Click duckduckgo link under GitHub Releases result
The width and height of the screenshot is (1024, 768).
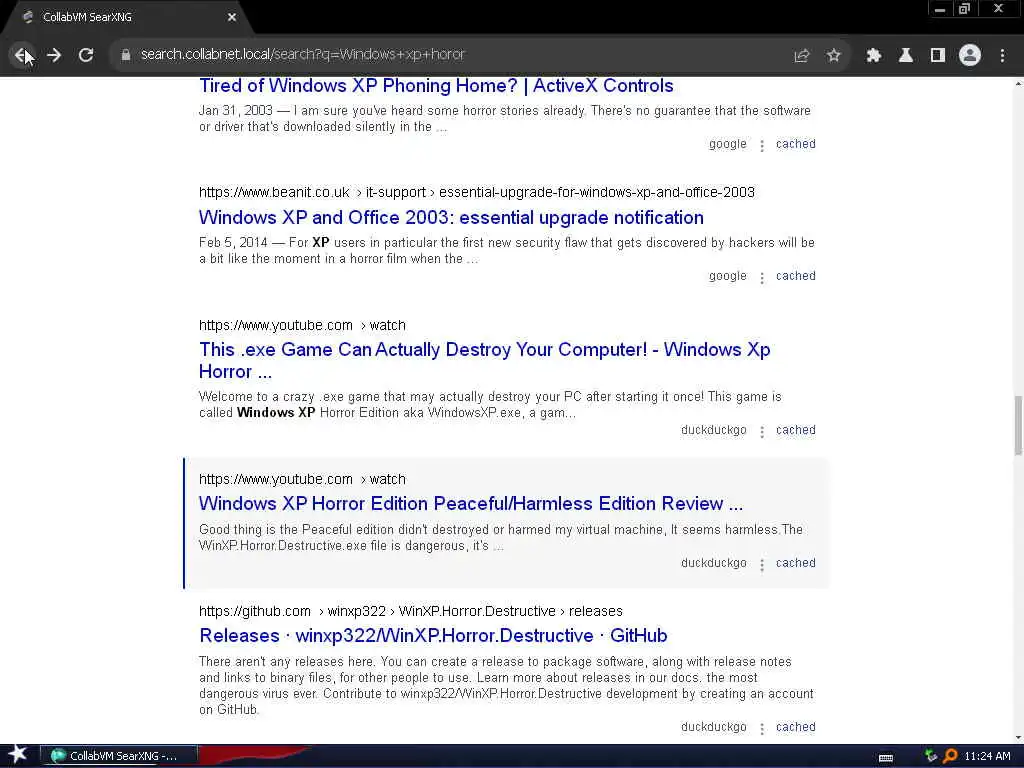(x=714, y=727)
